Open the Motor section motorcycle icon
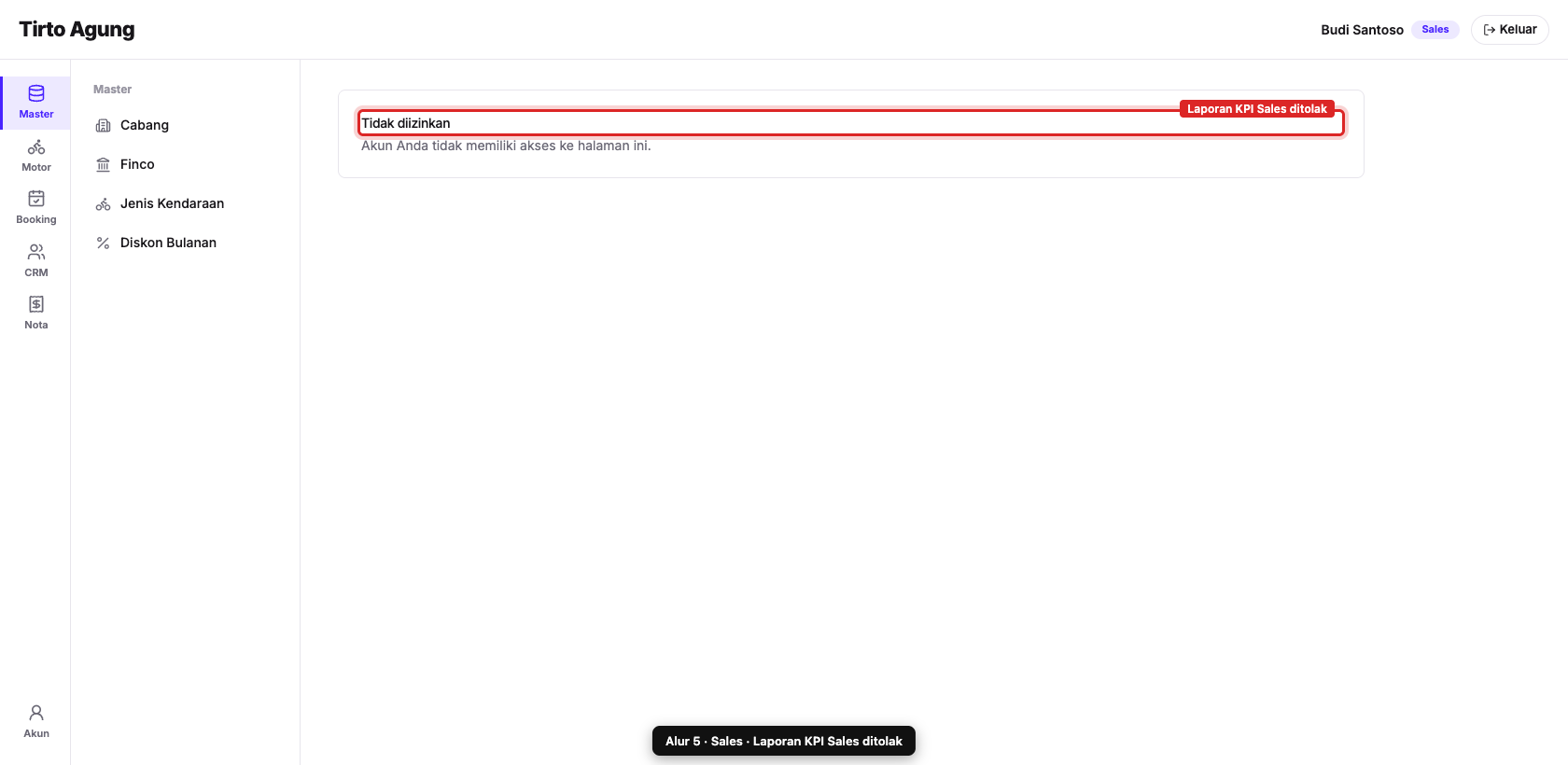 click(x=36, y=146)
